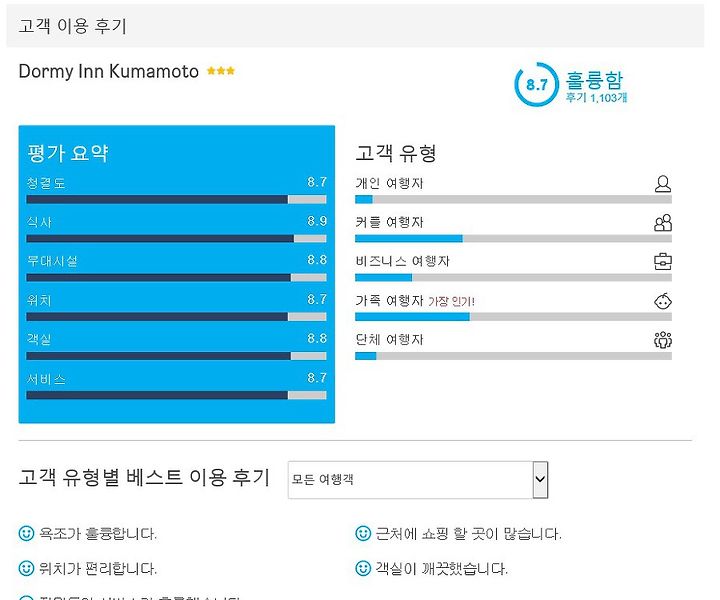The height and width of the screenshot is (600, 720).
Task: Click smiley icon beside 욕조가 훌륭합니다
Action: [26, 533]
